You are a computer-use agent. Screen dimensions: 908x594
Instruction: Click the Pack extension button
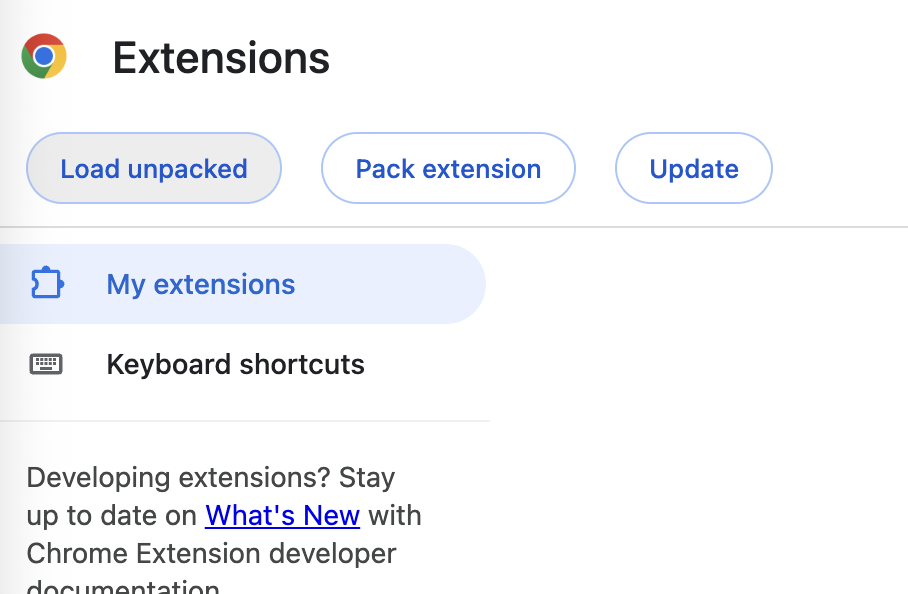tap(448, 168)
